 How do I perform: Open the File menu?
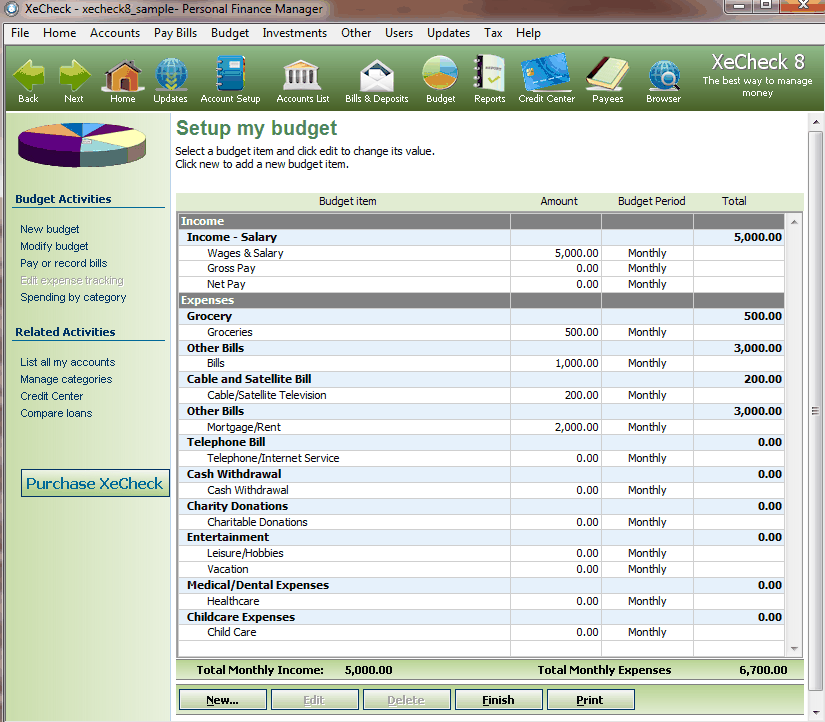tap(20, 33)
